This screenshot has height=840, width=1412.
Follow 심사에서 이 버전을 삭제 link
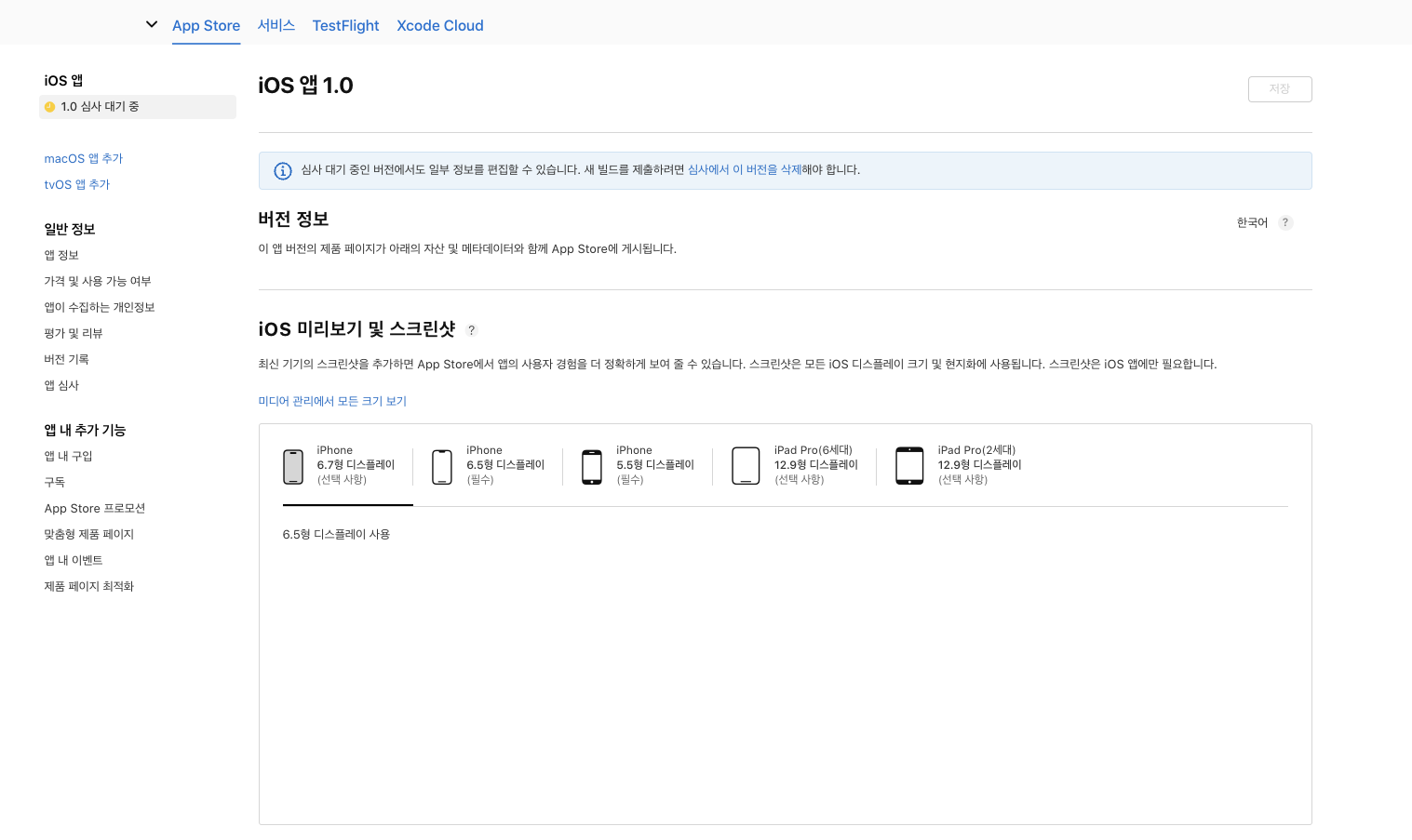[745, 170]
